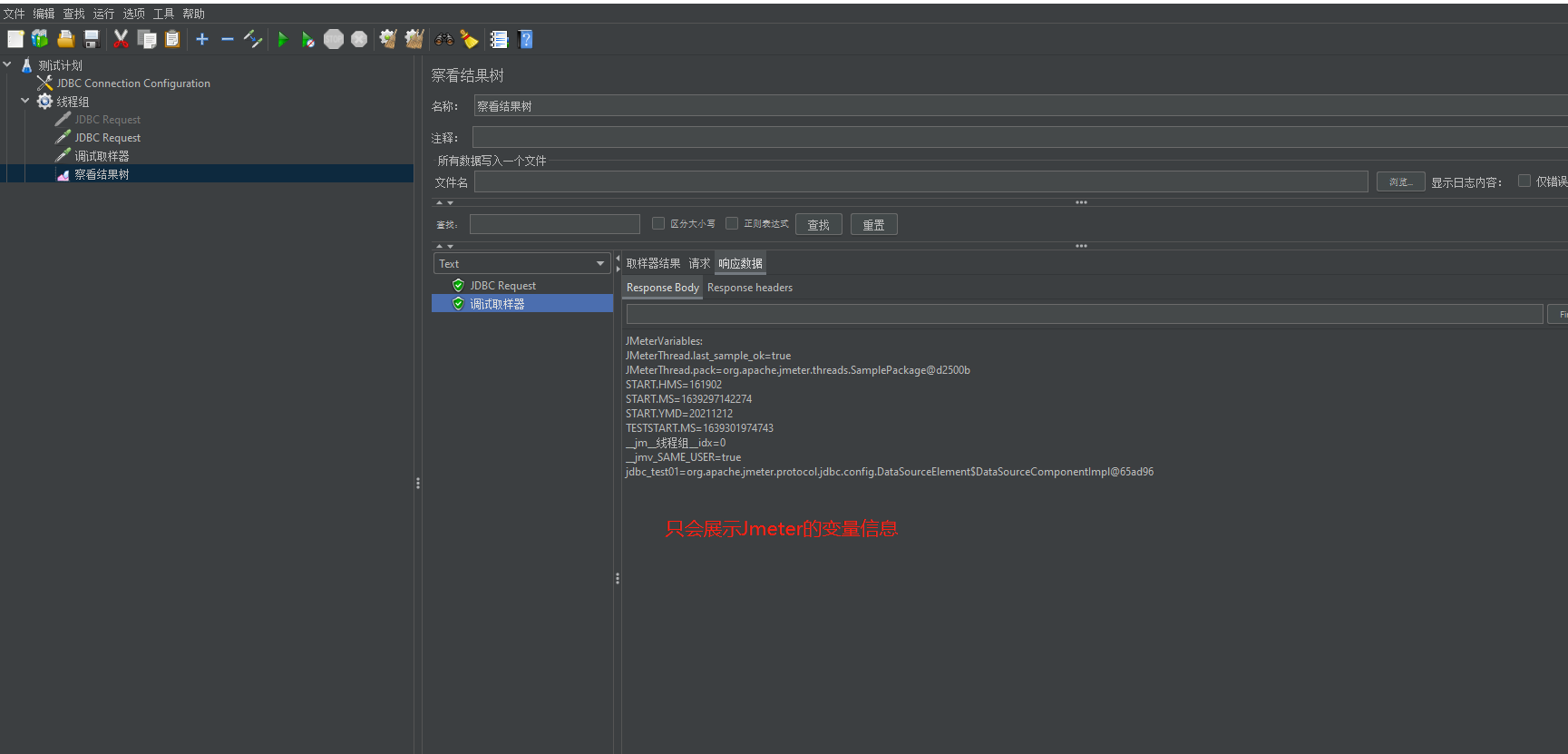The image size is (1568, 754).
Task: Toggle 正则表达式 regex checkbox
Action: [x=732, y=223]
